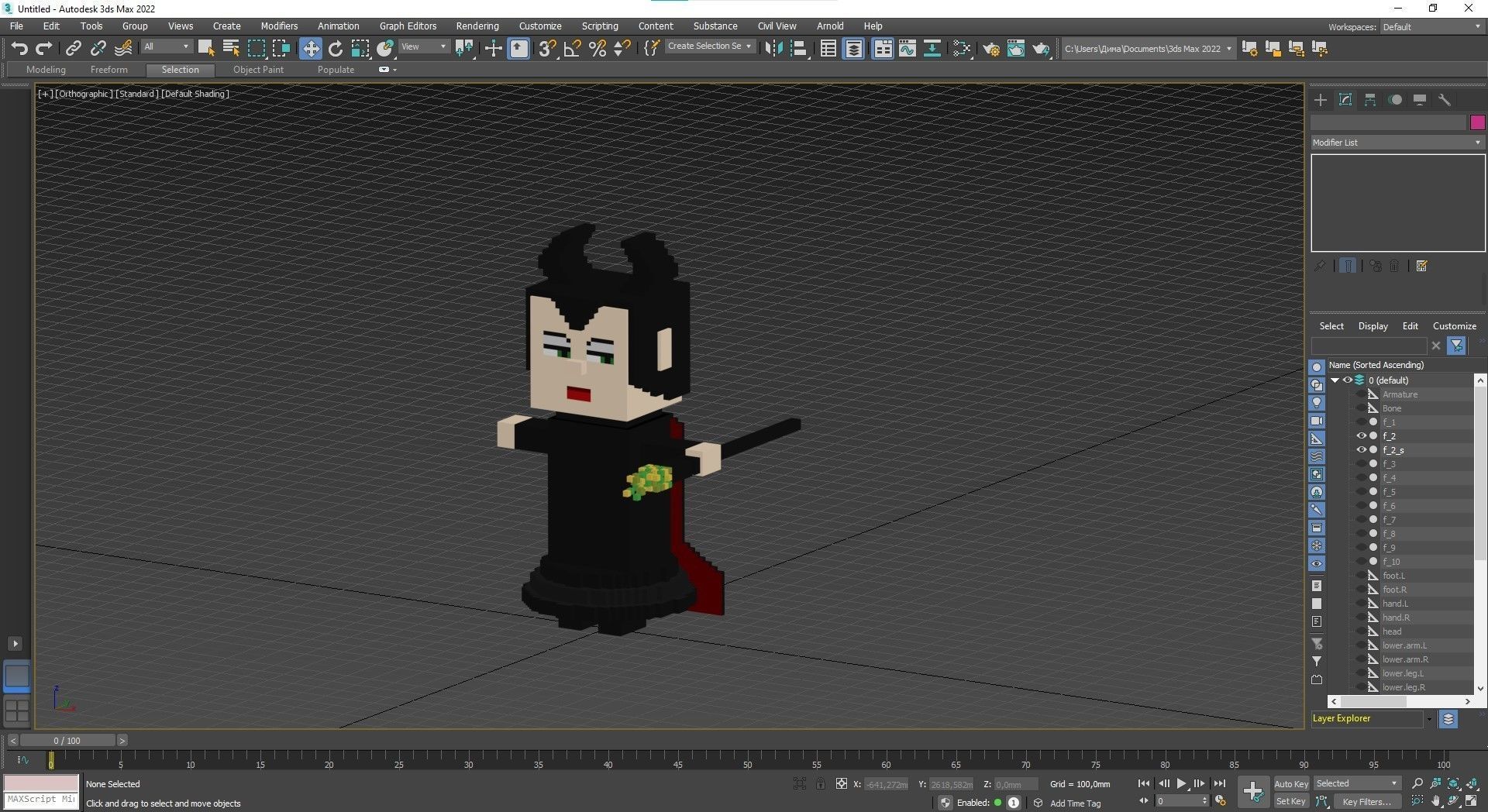
Task: Toggle Window/Crossing selection mode
Action: [x=281, y=48]
